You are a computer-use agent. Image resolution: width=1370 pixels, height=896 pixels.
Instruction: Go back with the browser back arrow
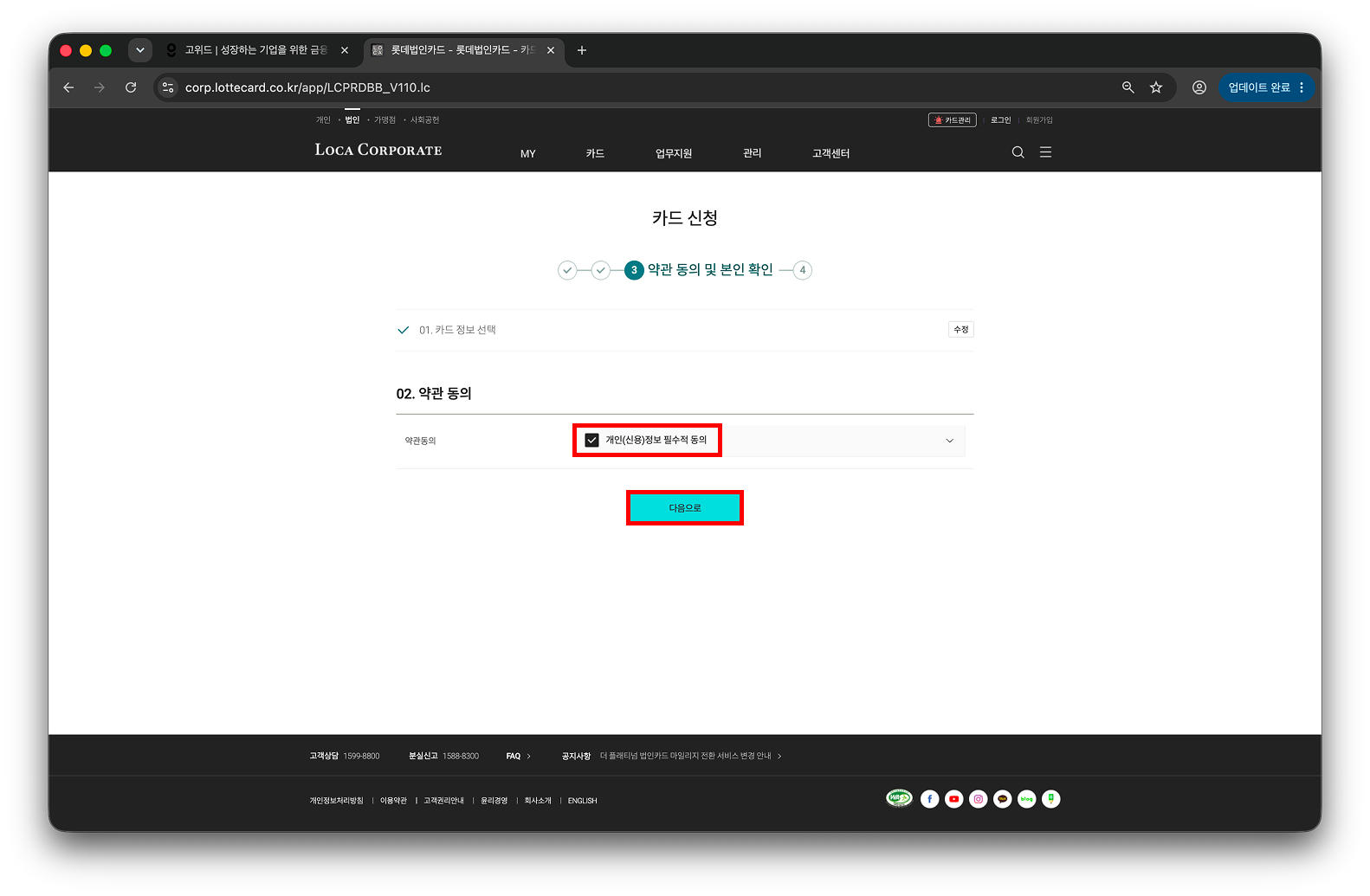point(68,87)
